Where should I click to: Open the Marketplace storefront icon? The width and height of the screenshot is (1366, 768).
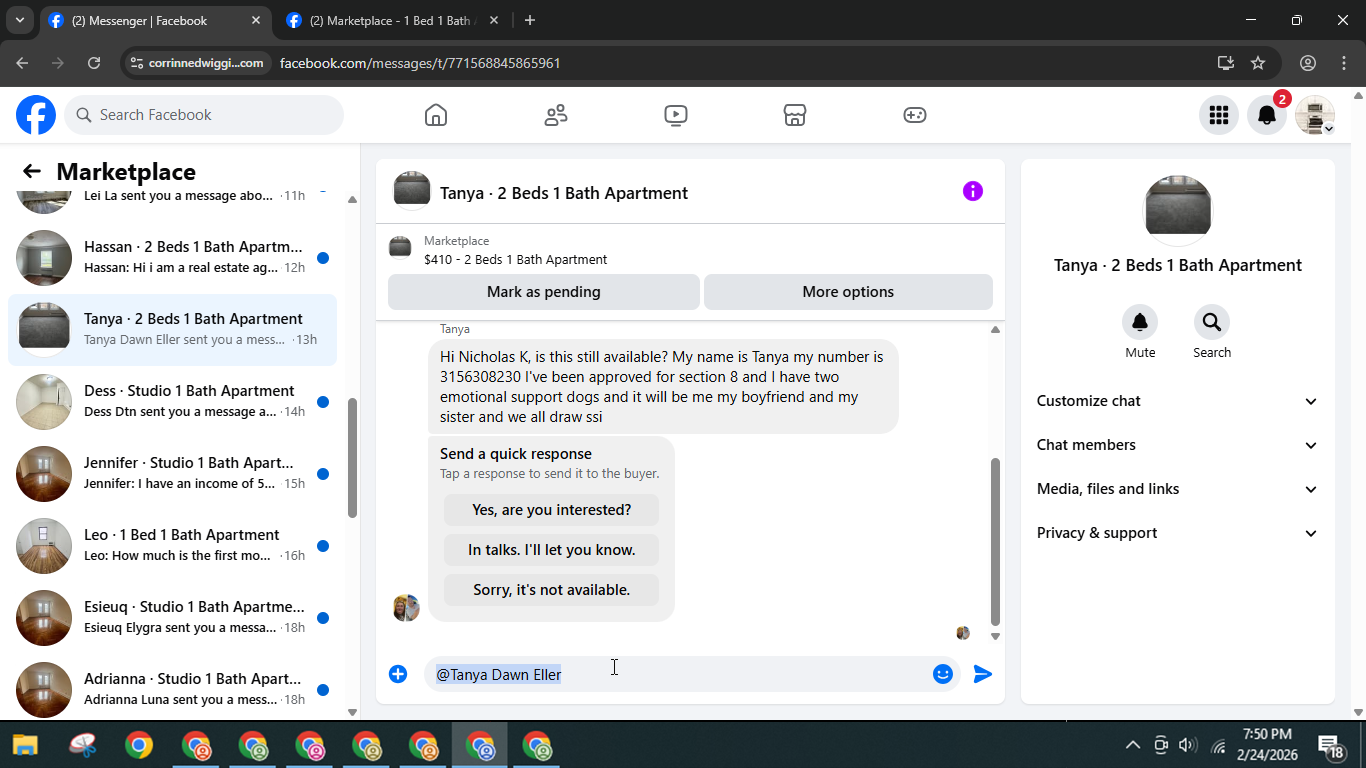(795, 115)
